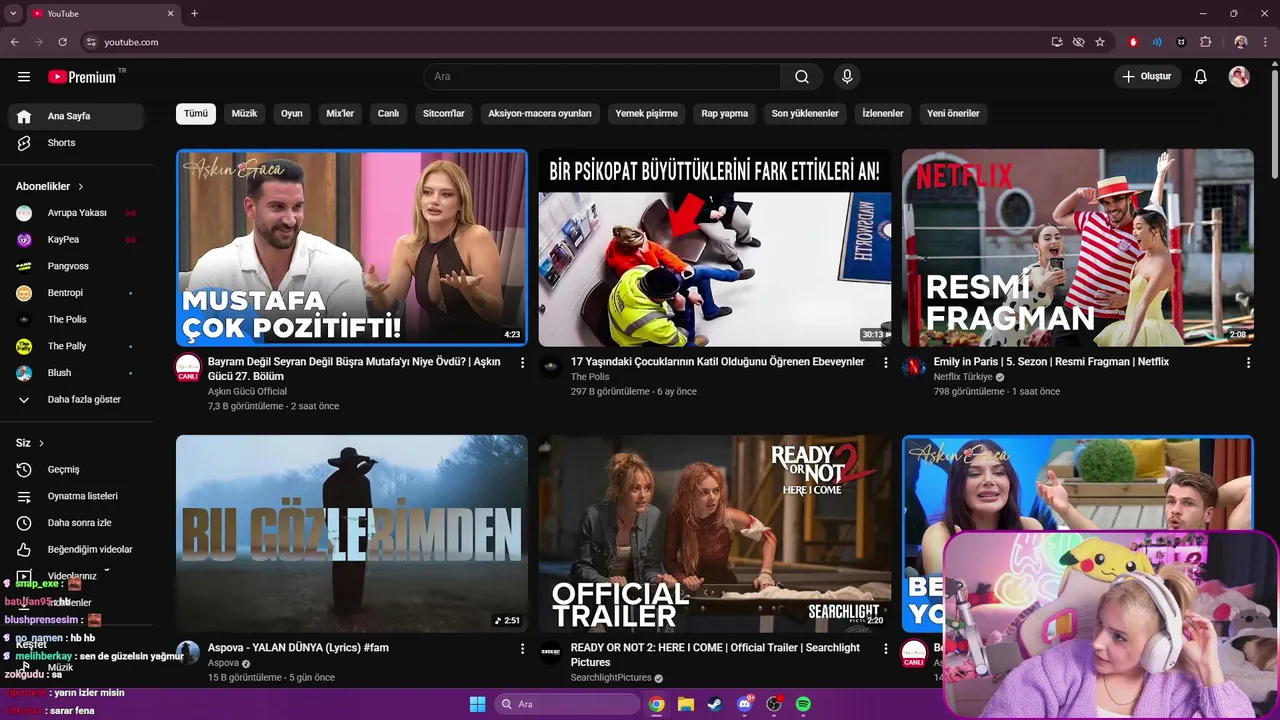
Task: Go back in browser history
Action: 15,42
